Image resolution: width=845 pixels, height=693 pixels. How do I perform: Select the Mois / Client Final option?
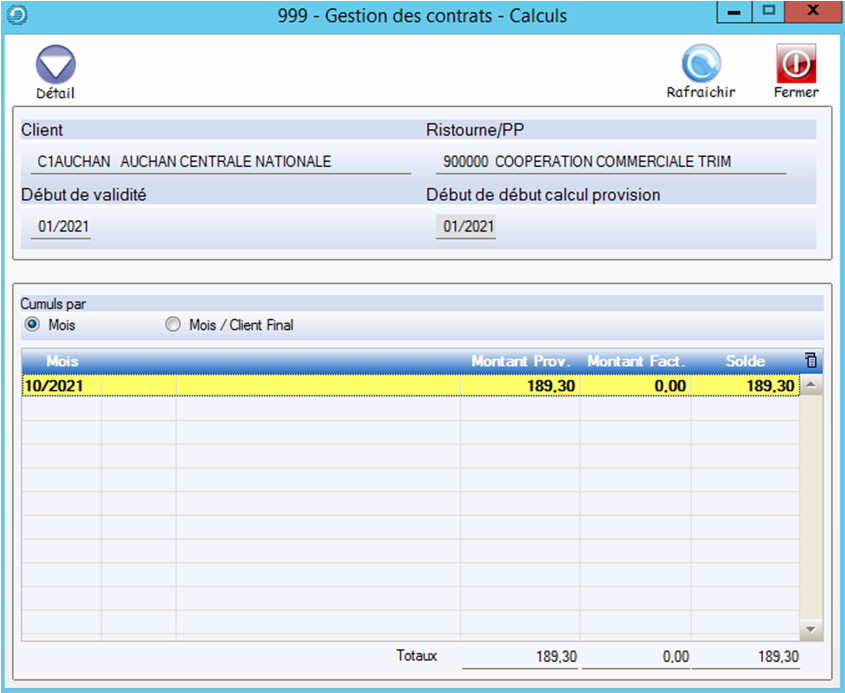173,325
